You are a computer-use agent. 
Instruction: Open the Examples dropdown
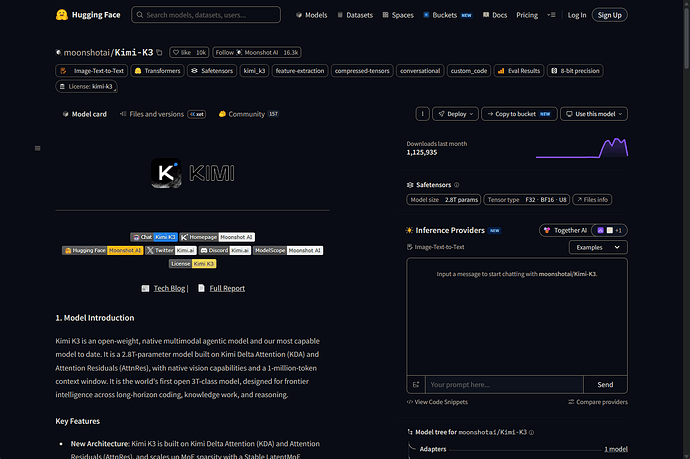[598, 247]
